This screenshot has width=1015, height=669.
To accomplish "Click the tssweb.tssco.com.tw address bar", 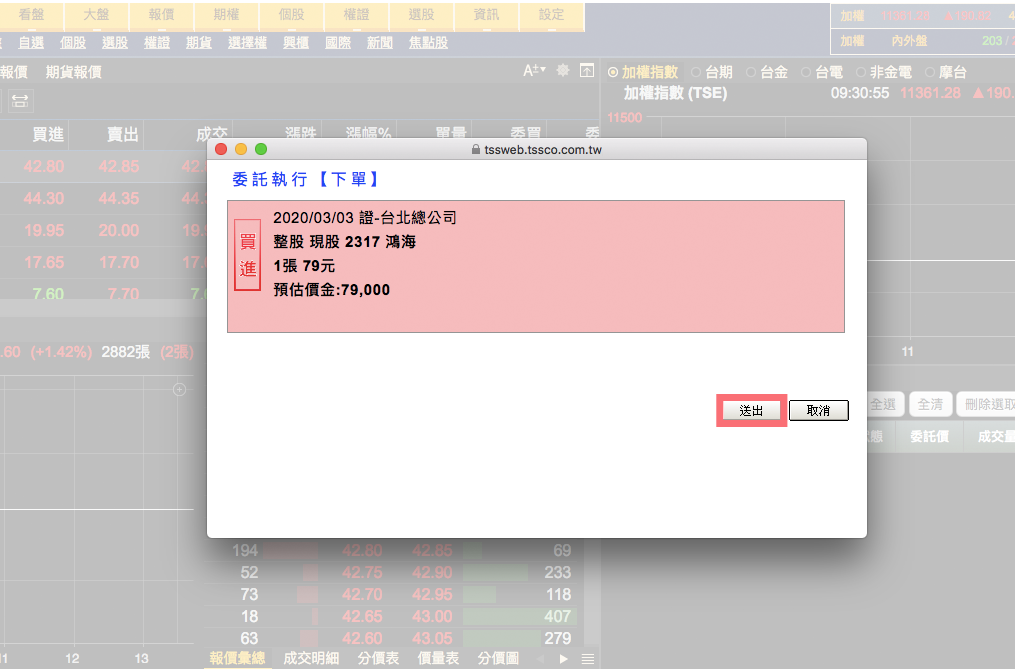I will pos(537,150).
